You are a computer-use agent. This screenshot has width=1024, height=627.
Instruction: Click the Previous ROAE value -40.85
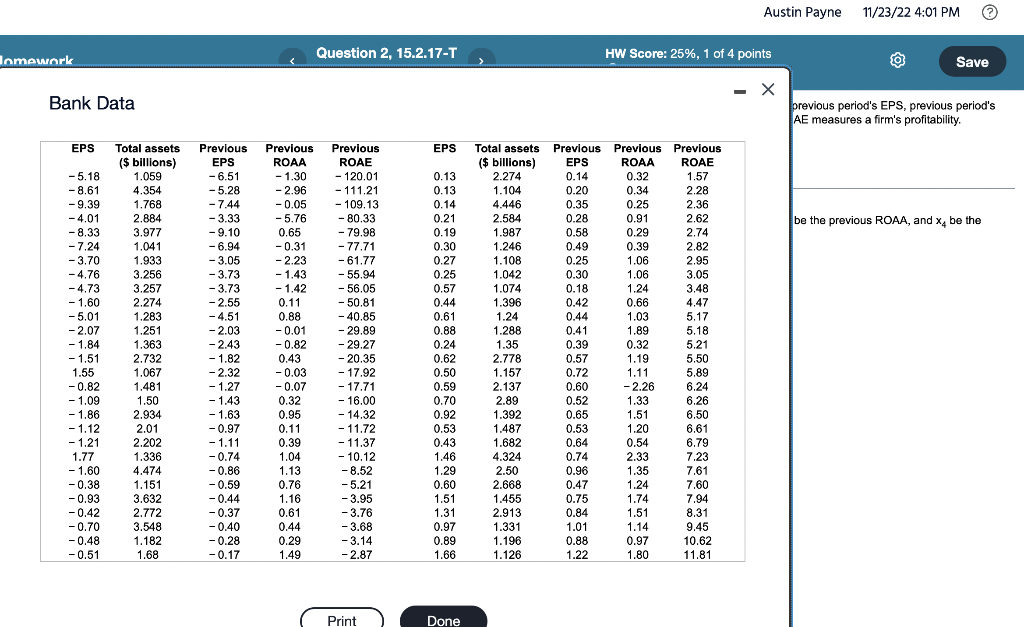coord(357,317)
